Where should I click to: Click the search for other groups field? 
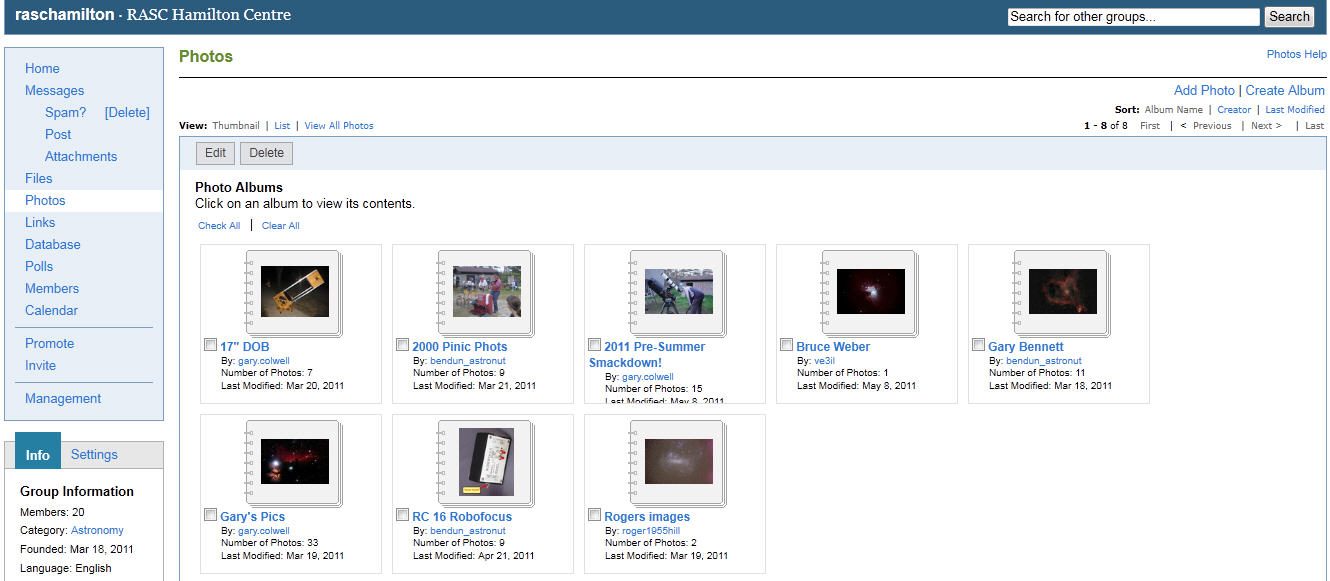pos(1133,17)
